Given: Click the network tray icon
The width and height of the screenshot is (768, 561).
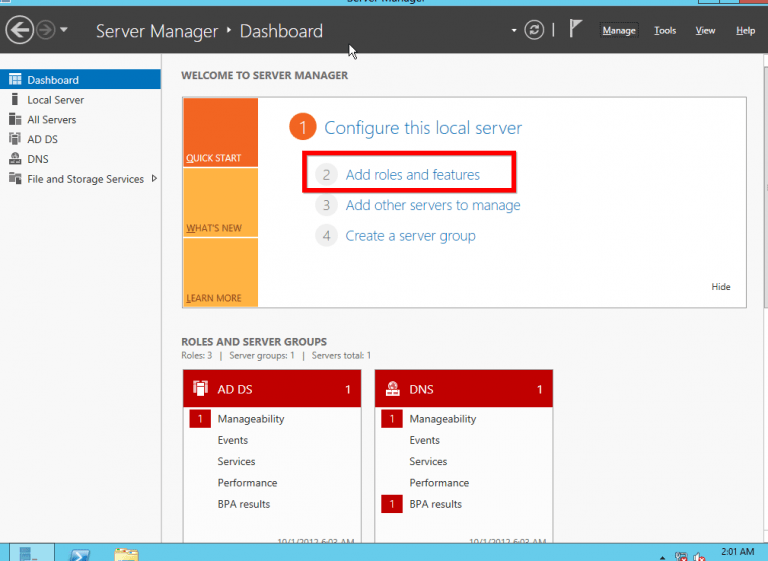Looking at the screenshot, I should (x=681, y=557).
